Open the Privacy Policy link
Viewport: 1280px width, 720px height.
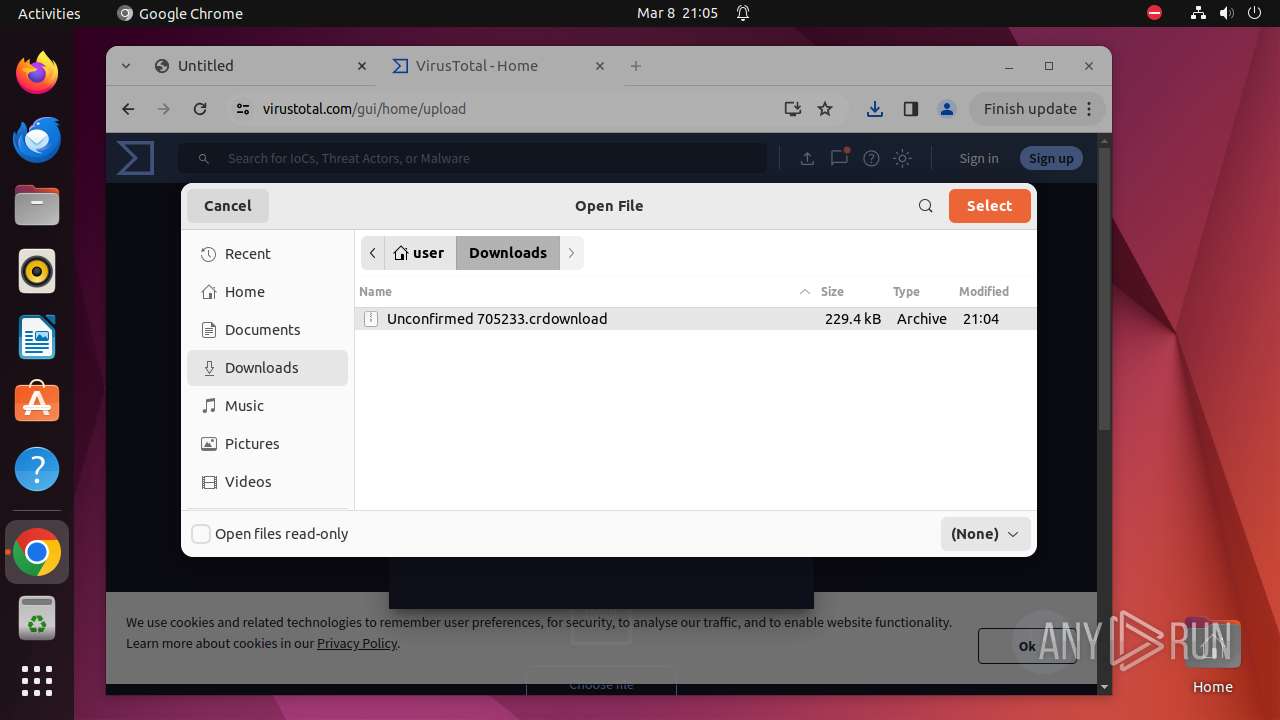[357, 643]
